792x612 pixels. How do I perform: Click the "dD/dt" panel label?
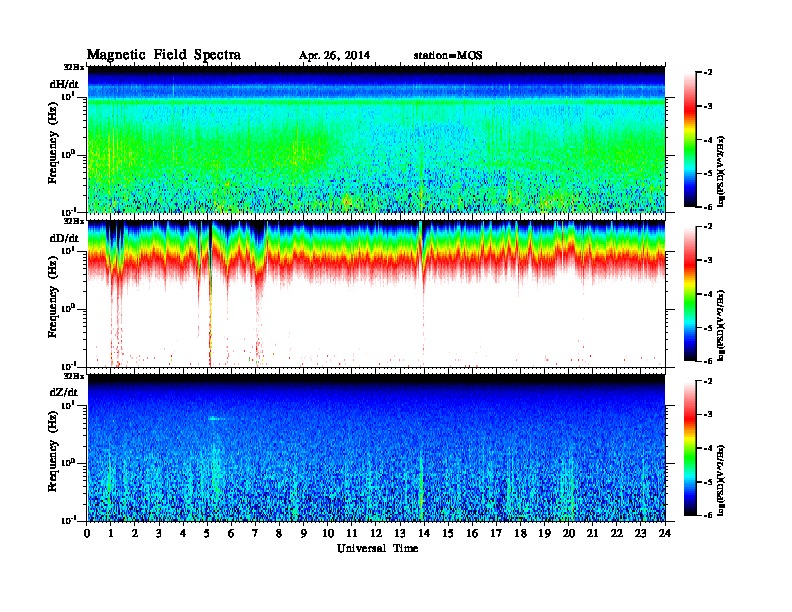coord(64,238)
